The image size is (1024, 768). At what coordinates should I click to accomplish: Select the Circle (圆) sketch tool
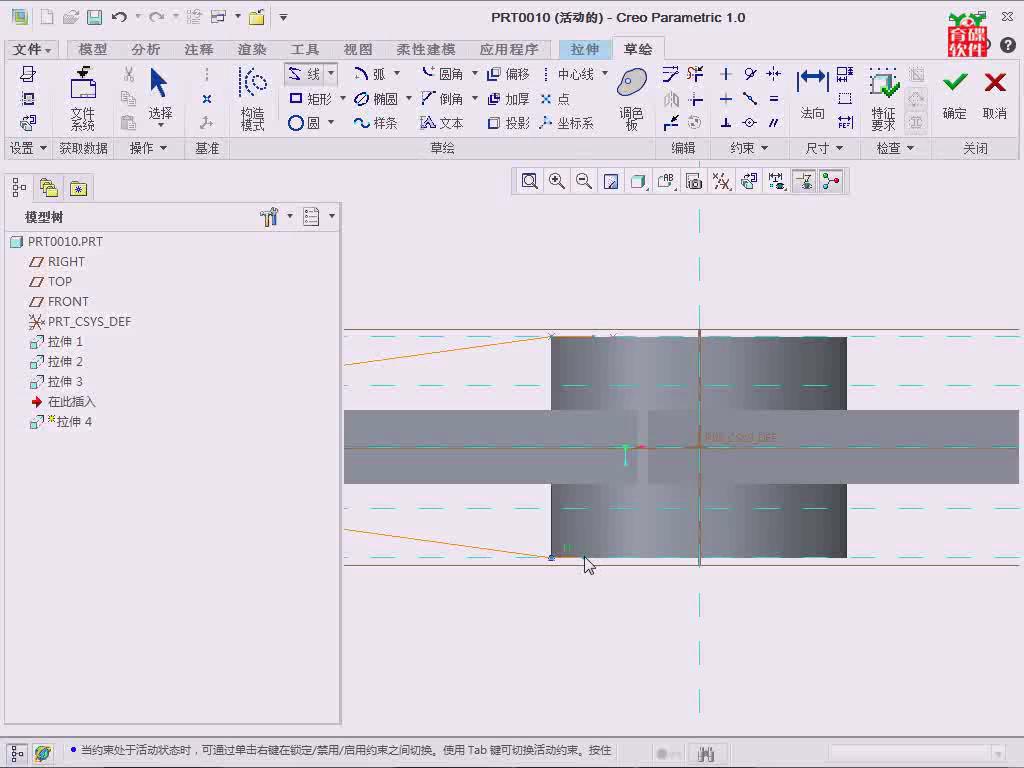304,123
